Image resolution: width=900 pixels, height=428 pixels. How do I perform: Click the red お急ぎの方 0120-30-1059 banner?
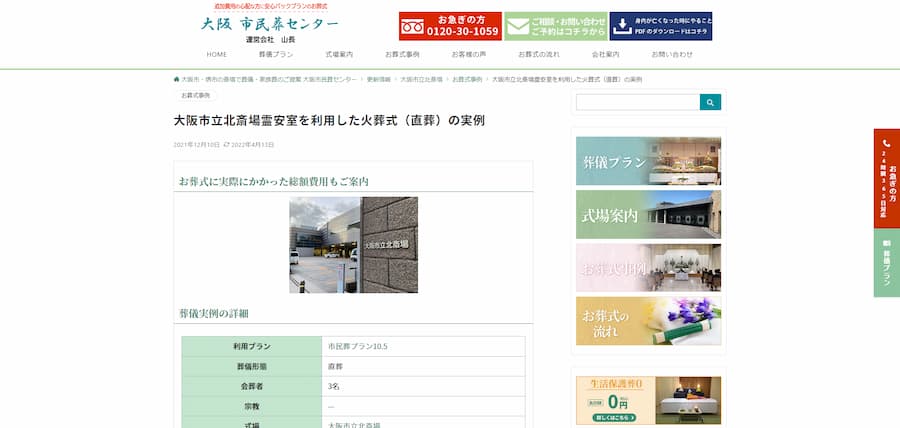(451, 26)
